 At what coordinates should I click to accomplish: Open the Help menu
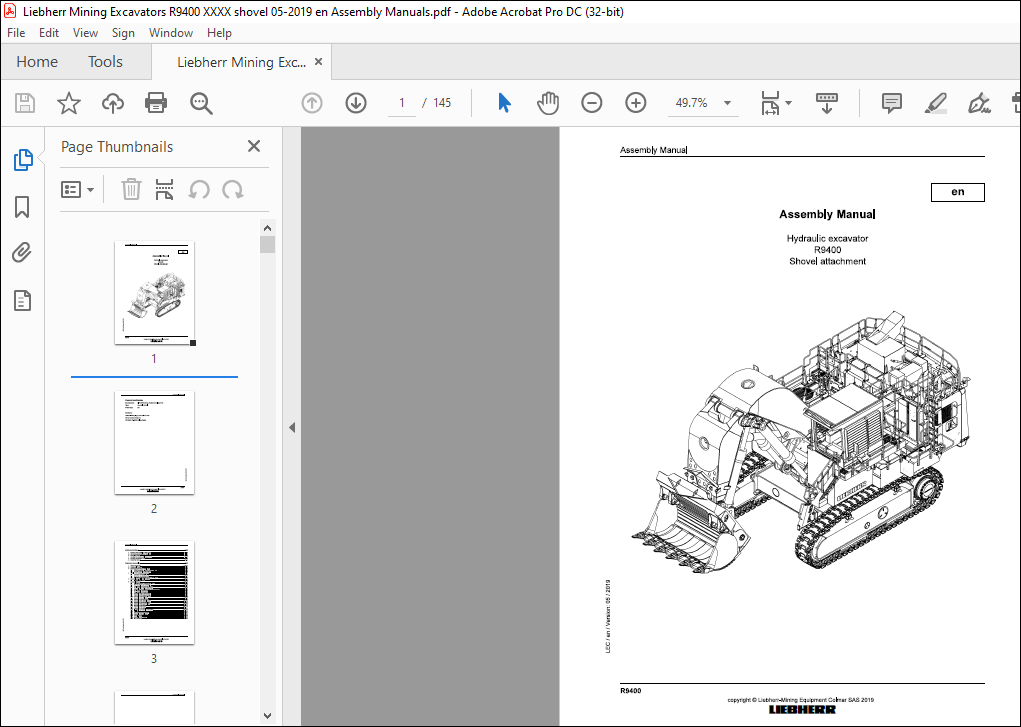[219, 33]
